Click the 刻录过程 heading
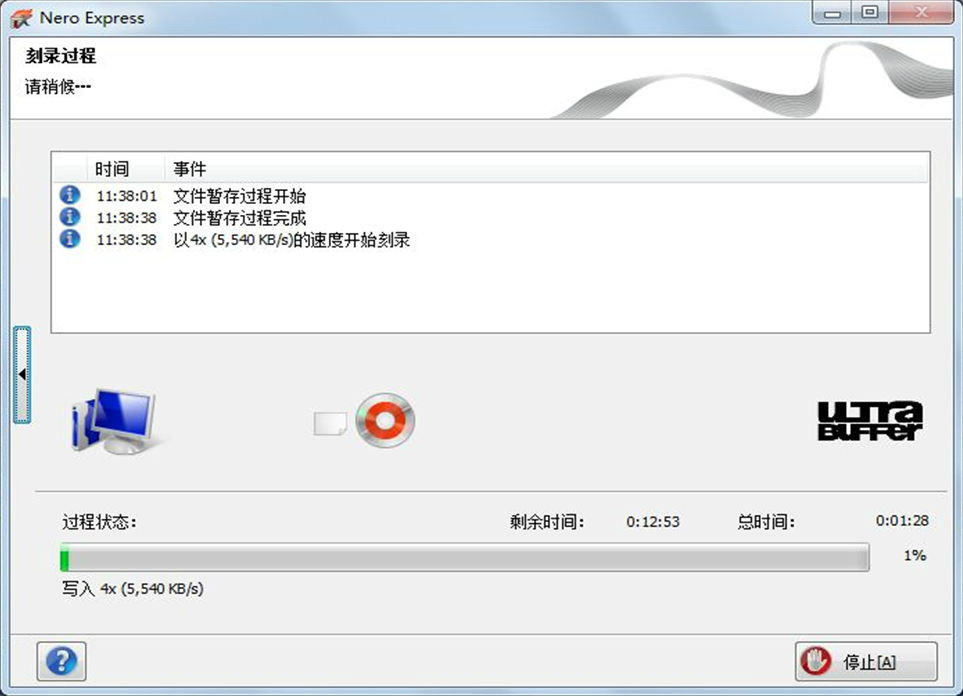Screen dimensions: 963x696 point(61,56)
